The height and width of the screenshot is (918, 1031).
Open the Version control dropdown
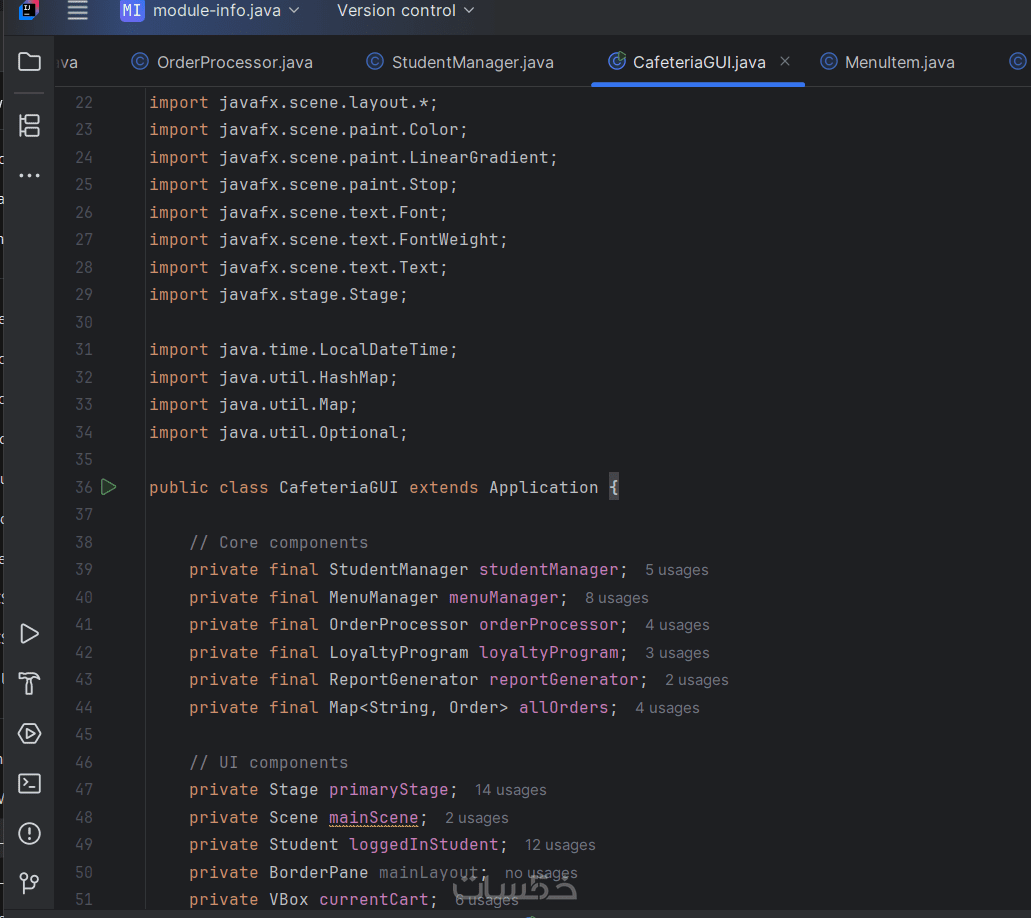point(405,11)
